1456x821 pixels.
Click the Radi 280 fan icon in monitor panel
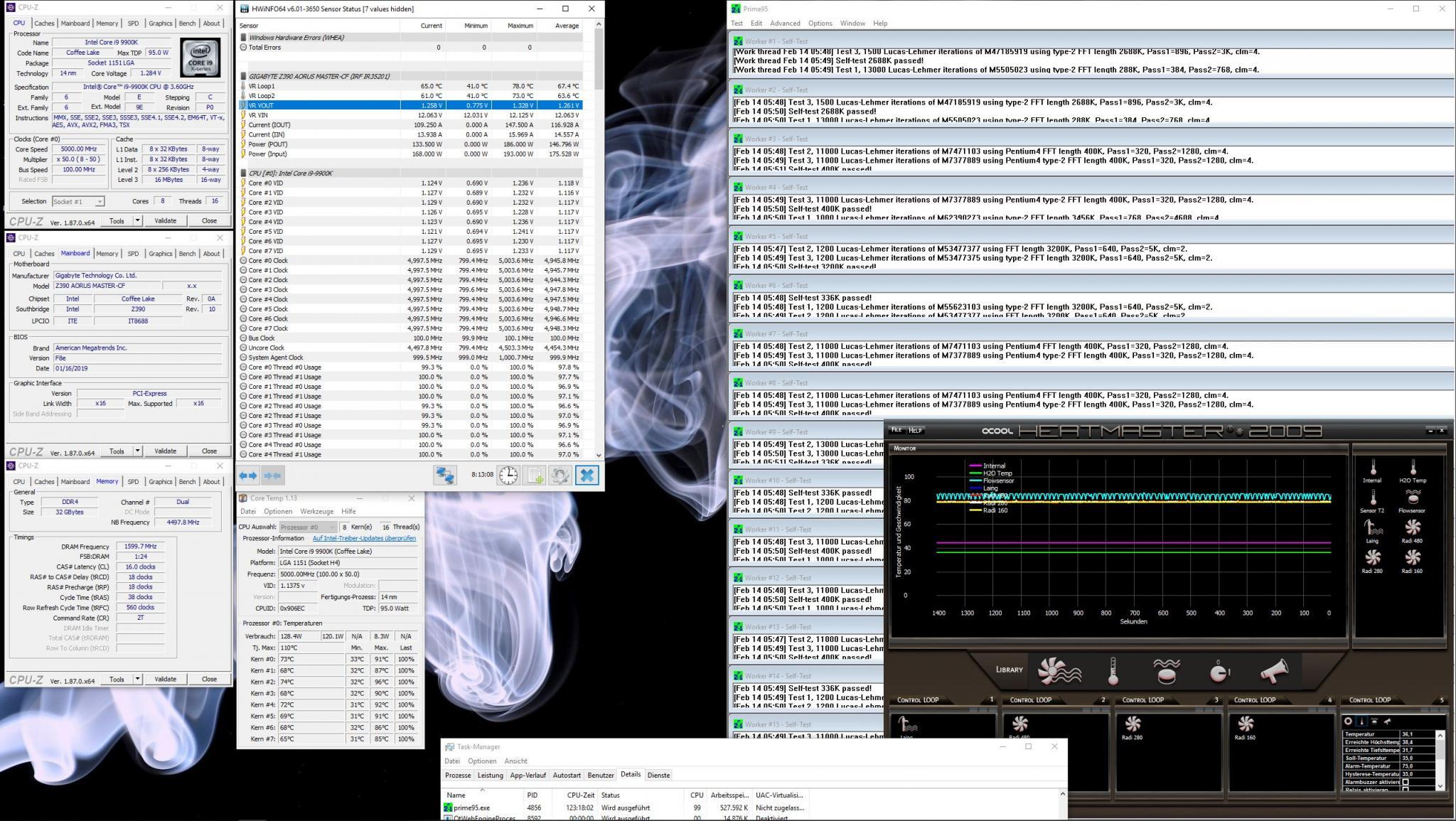click(1372, 557)
